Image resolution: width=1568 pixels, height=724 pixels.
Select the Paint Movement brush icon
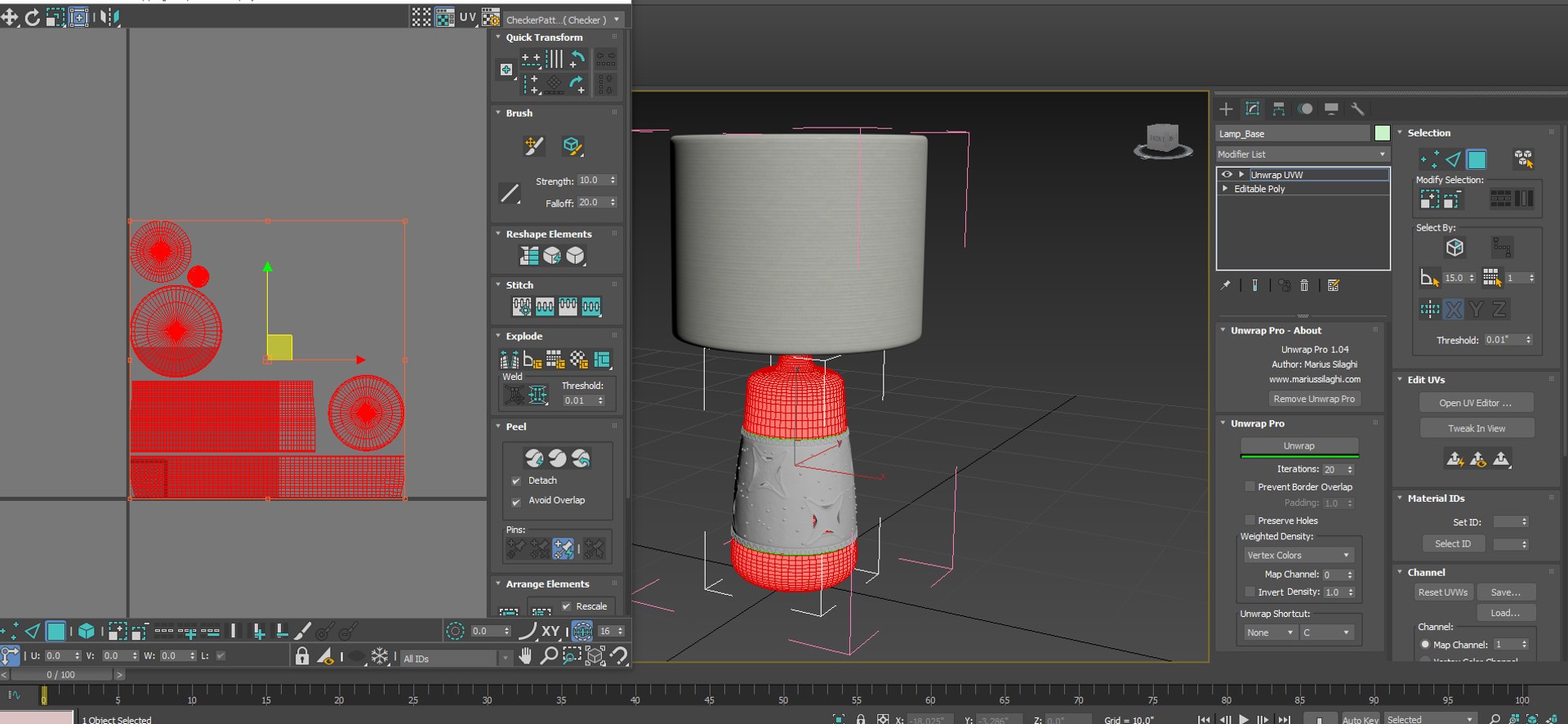tap(534, 145)
